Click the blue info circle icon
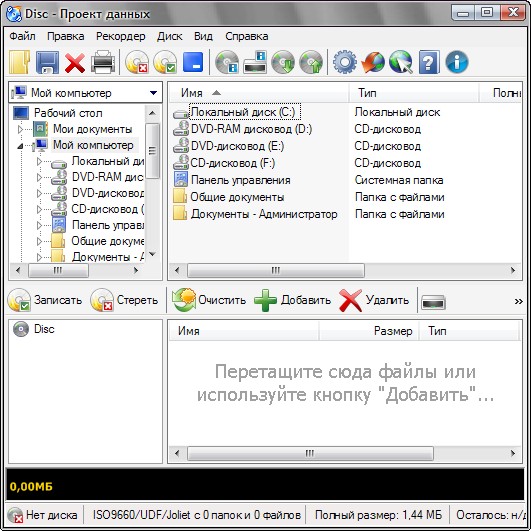531x531 pixels. pos(457,62)
